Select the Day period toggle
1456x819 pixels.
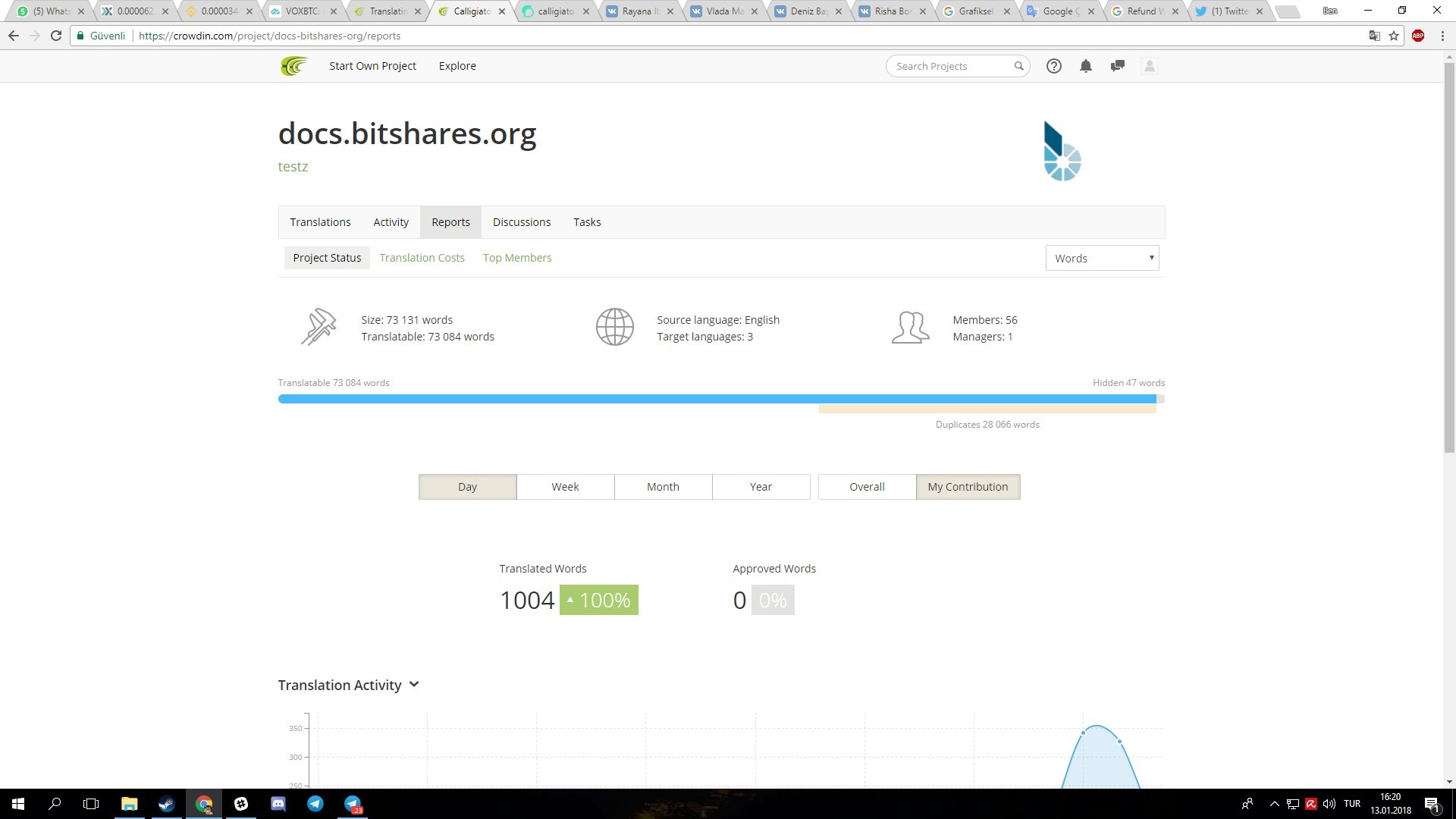pos(468,487)
